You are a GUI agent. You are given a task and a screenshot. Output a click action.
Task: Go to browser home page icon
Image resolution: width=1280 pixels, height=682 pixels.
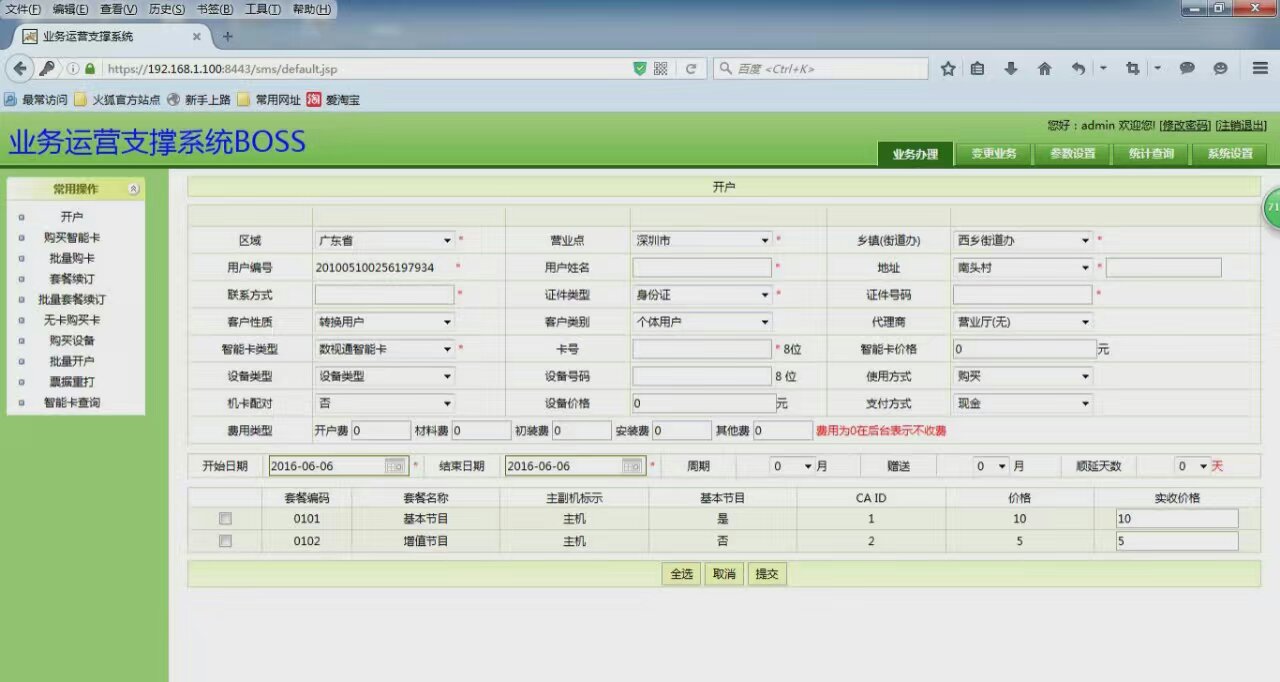click(1044, 69)
